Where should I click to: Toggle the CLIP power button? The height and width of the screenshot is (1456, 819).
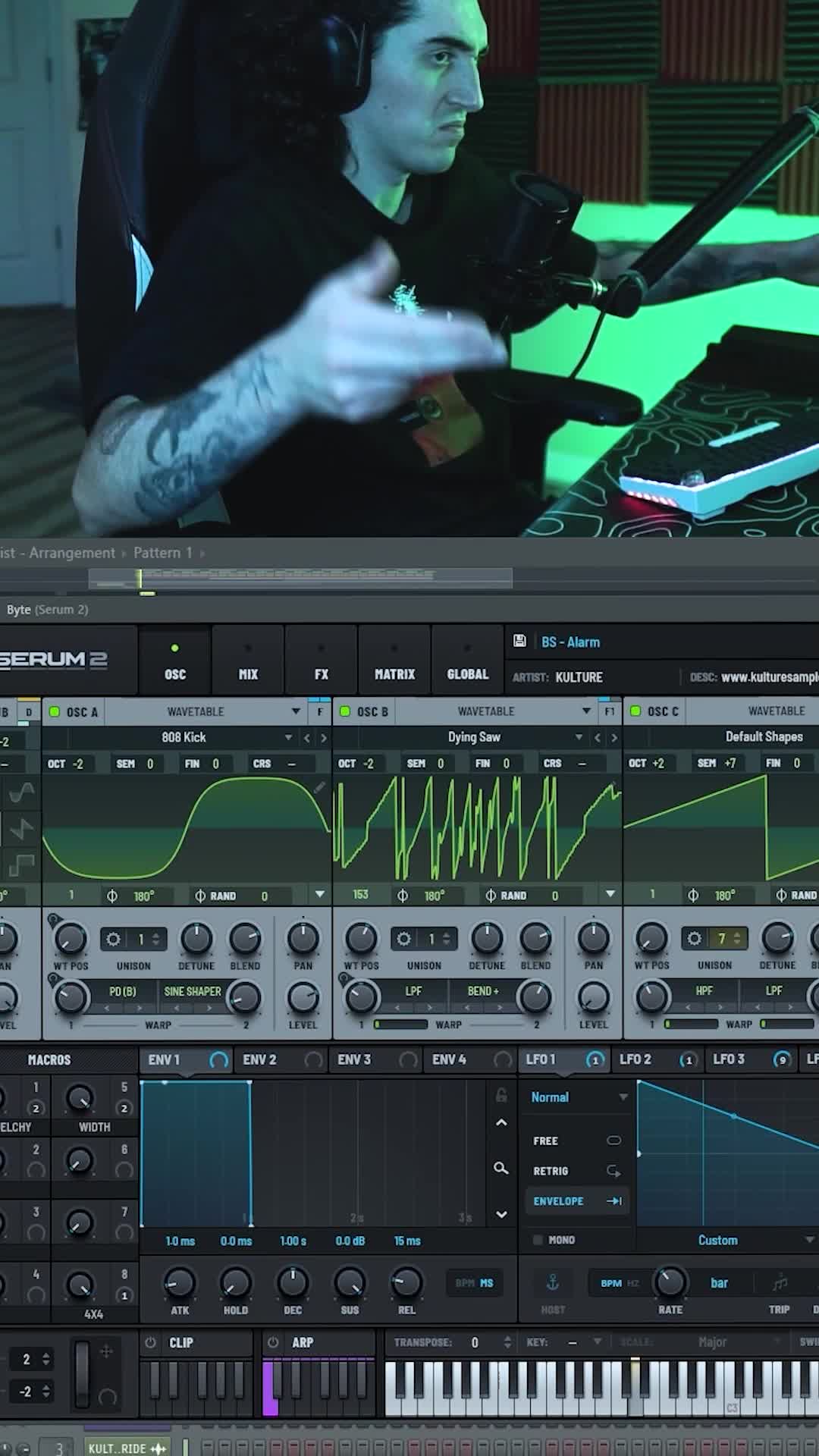pos(151,1342)
